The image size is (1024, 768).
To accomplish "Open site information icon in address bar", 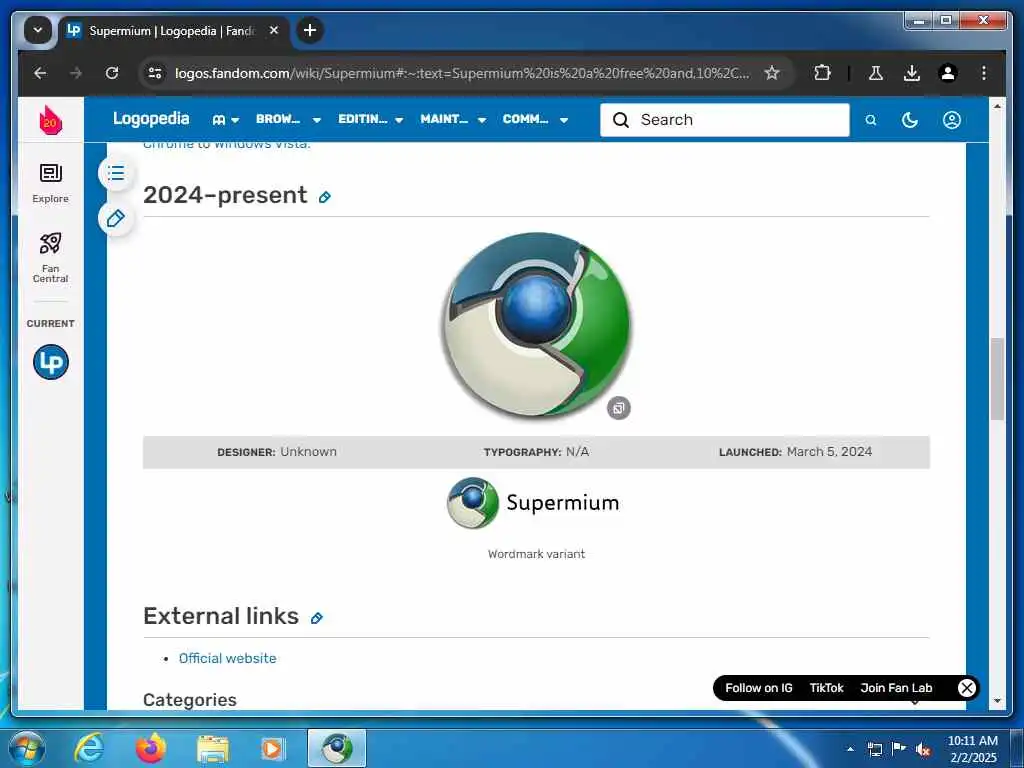I will click(x=155, y=73).
